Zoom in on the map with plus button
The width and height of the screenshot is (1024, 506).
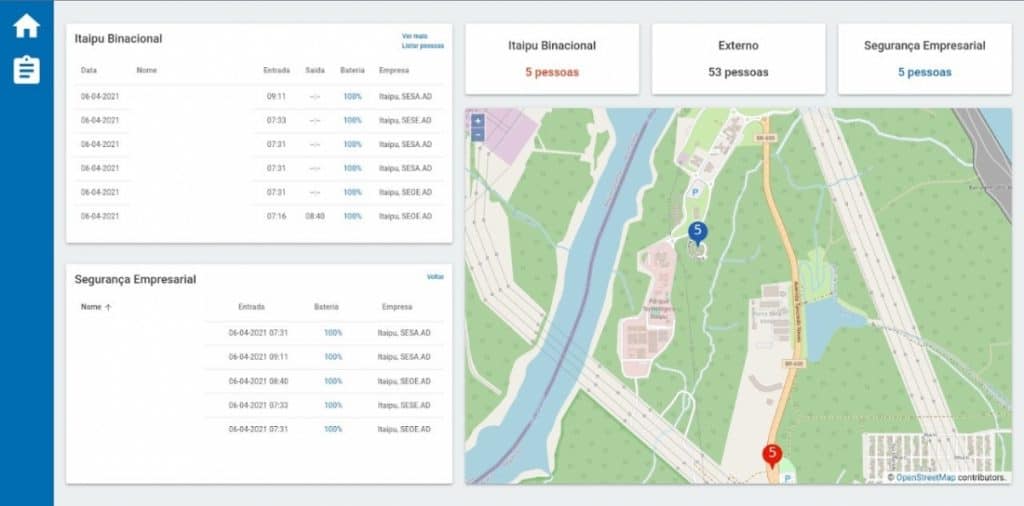477,121
